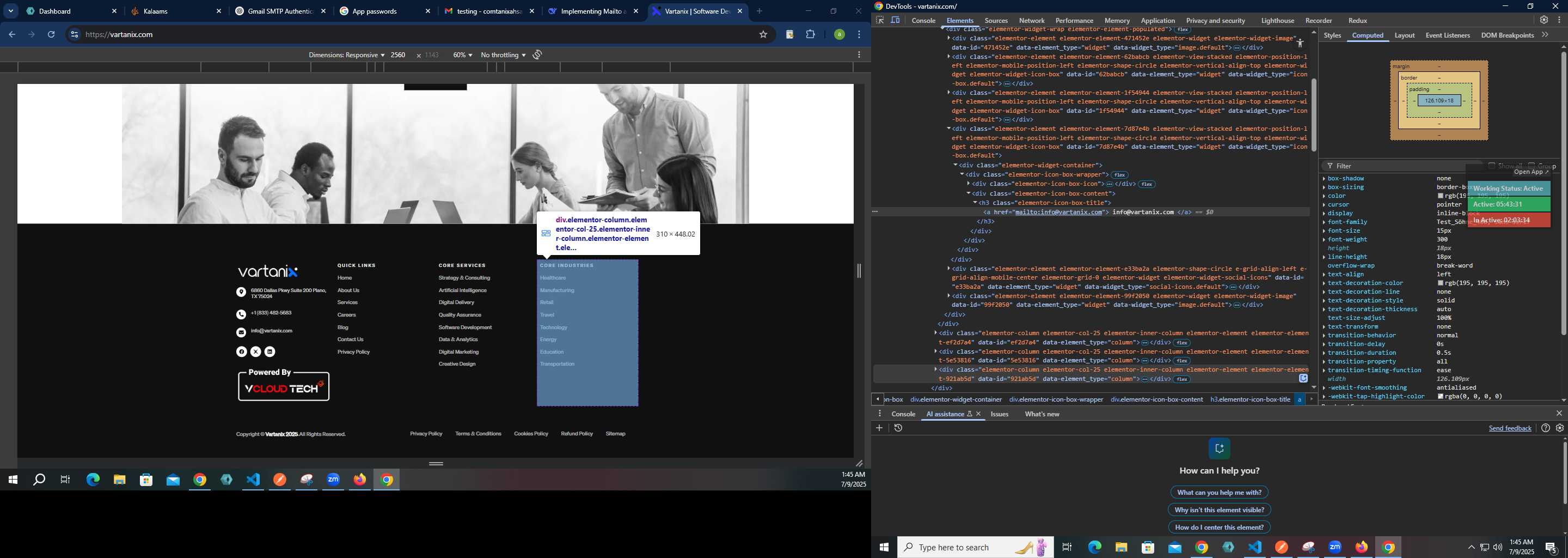The width and height of the screenshot is (1568, 558).
Task: Open the Styles sidebar tab
Action: click(1332, 35)
